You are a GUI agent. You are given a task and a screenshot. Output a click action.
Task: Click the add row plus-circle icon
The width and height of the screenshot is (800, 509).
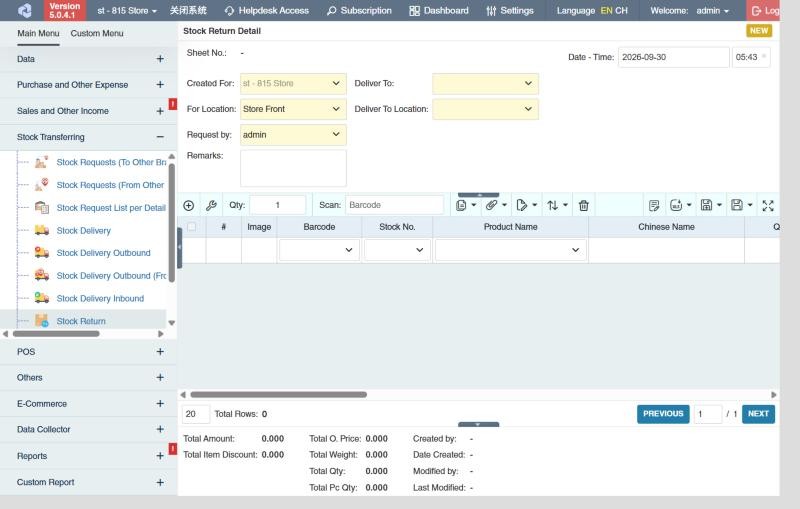click(x=189, y=206)
